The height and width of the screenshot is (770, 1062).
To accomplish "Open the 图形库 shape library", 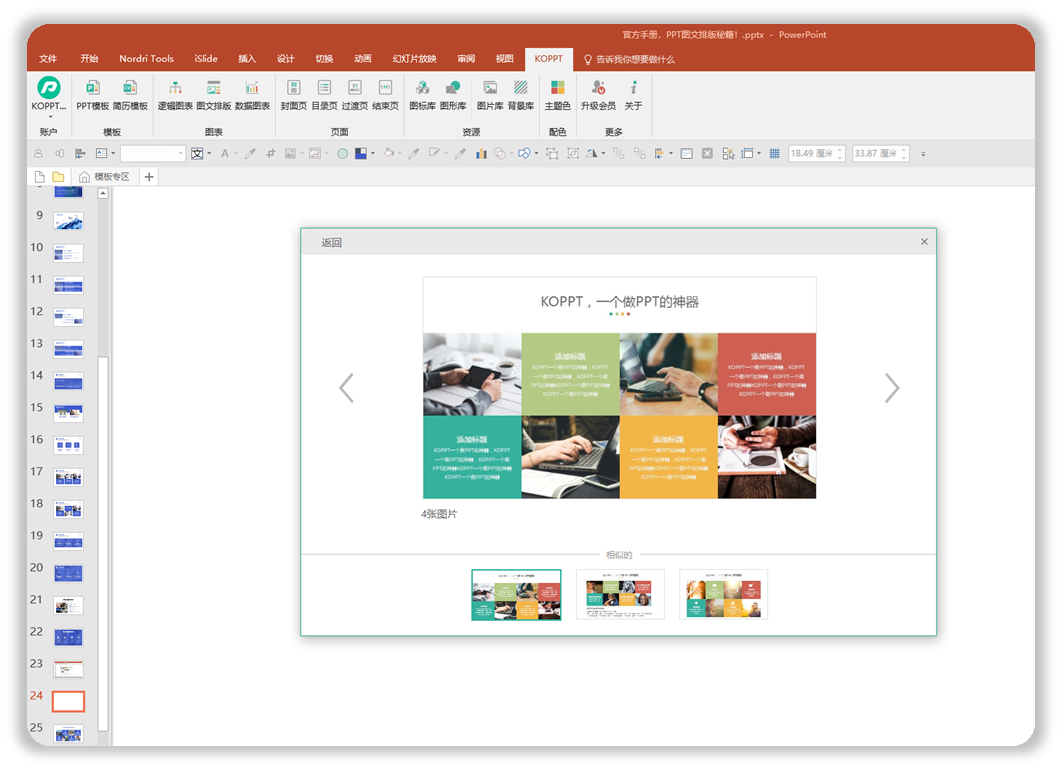I will point(453,95).
